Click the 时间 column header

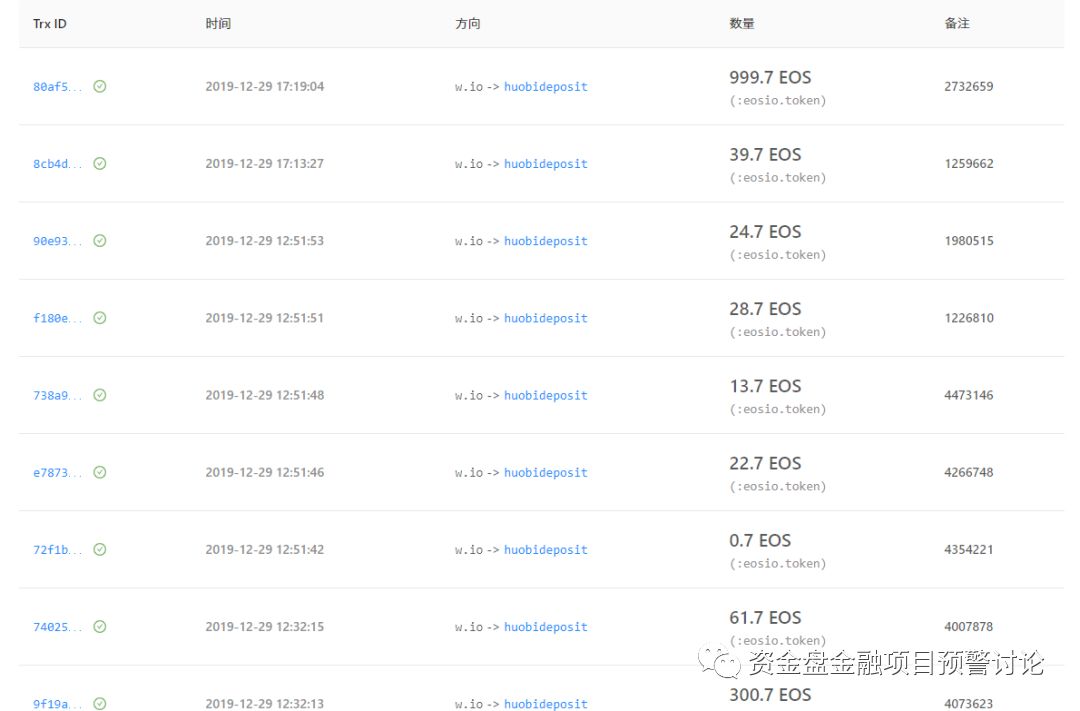coord(218,23)
